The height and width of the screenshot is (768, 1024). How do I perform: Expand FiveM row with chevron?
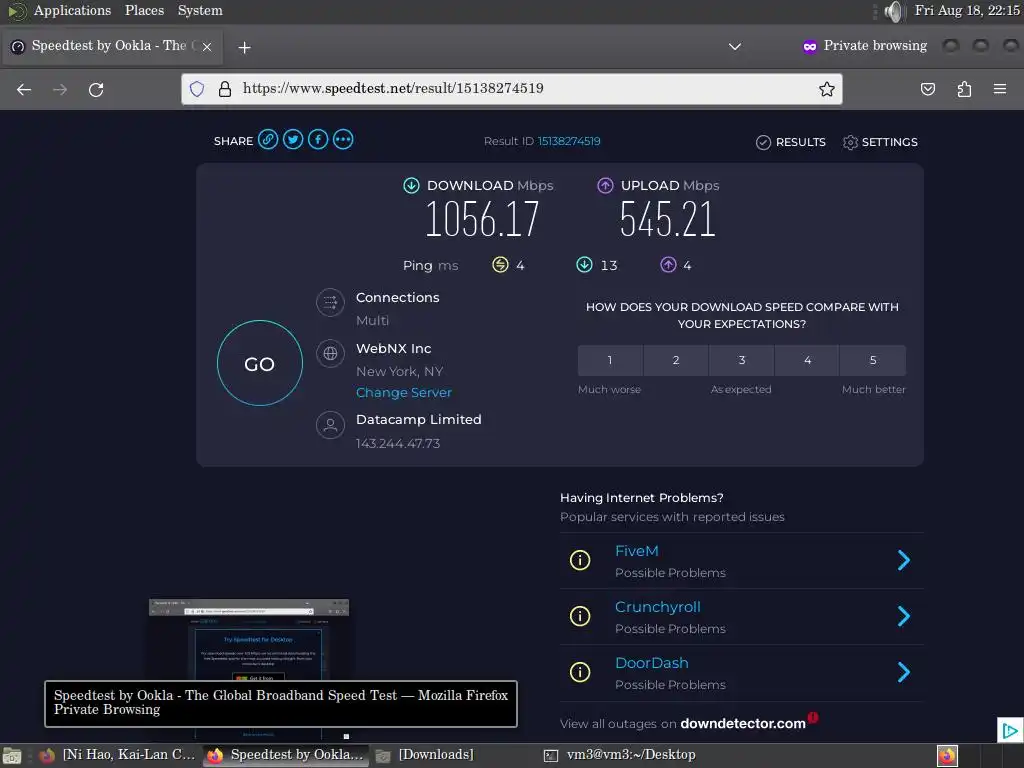coord(904,560)
